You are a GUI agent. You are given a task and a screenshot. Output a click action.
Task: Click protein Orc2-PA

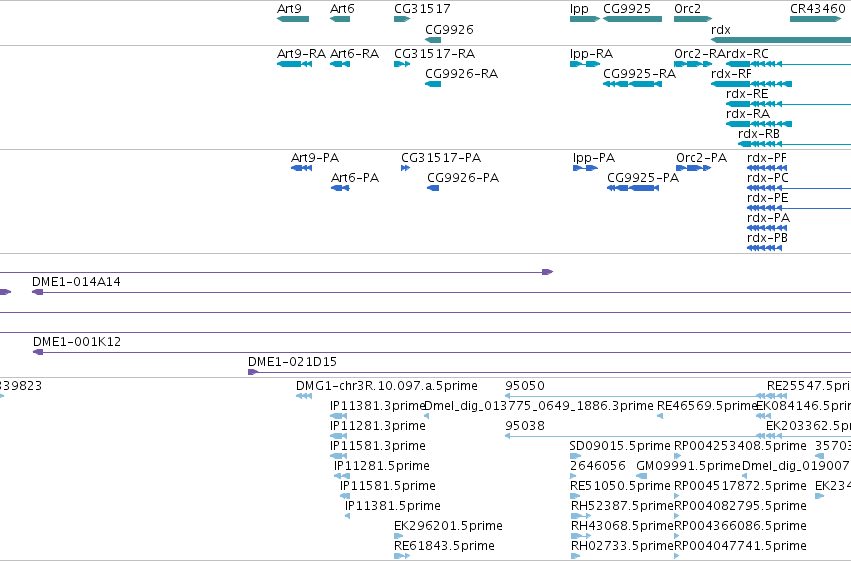[x=694, y=168]
